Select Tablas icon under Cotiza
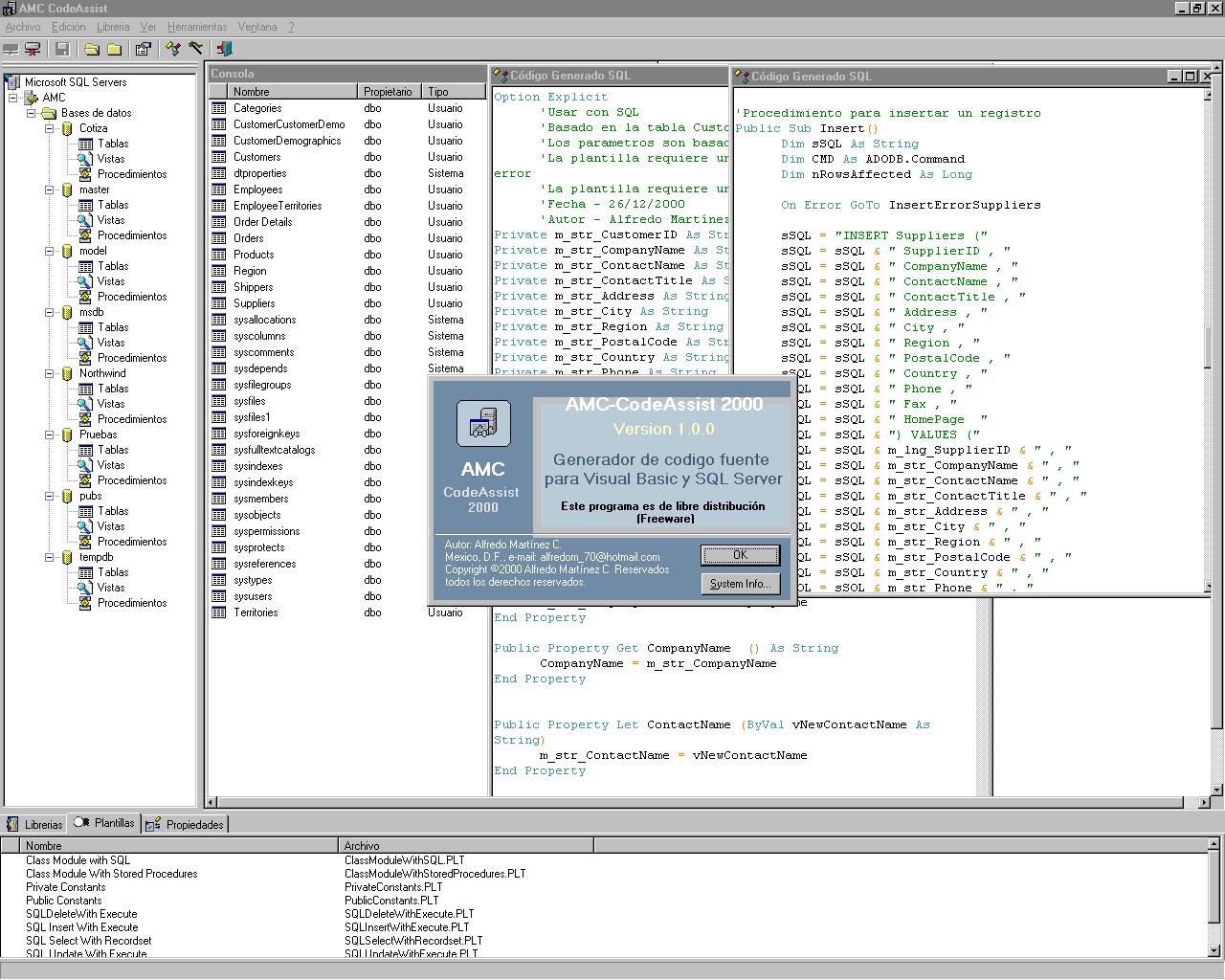The image size is (1225, 980). click(85, 144)
